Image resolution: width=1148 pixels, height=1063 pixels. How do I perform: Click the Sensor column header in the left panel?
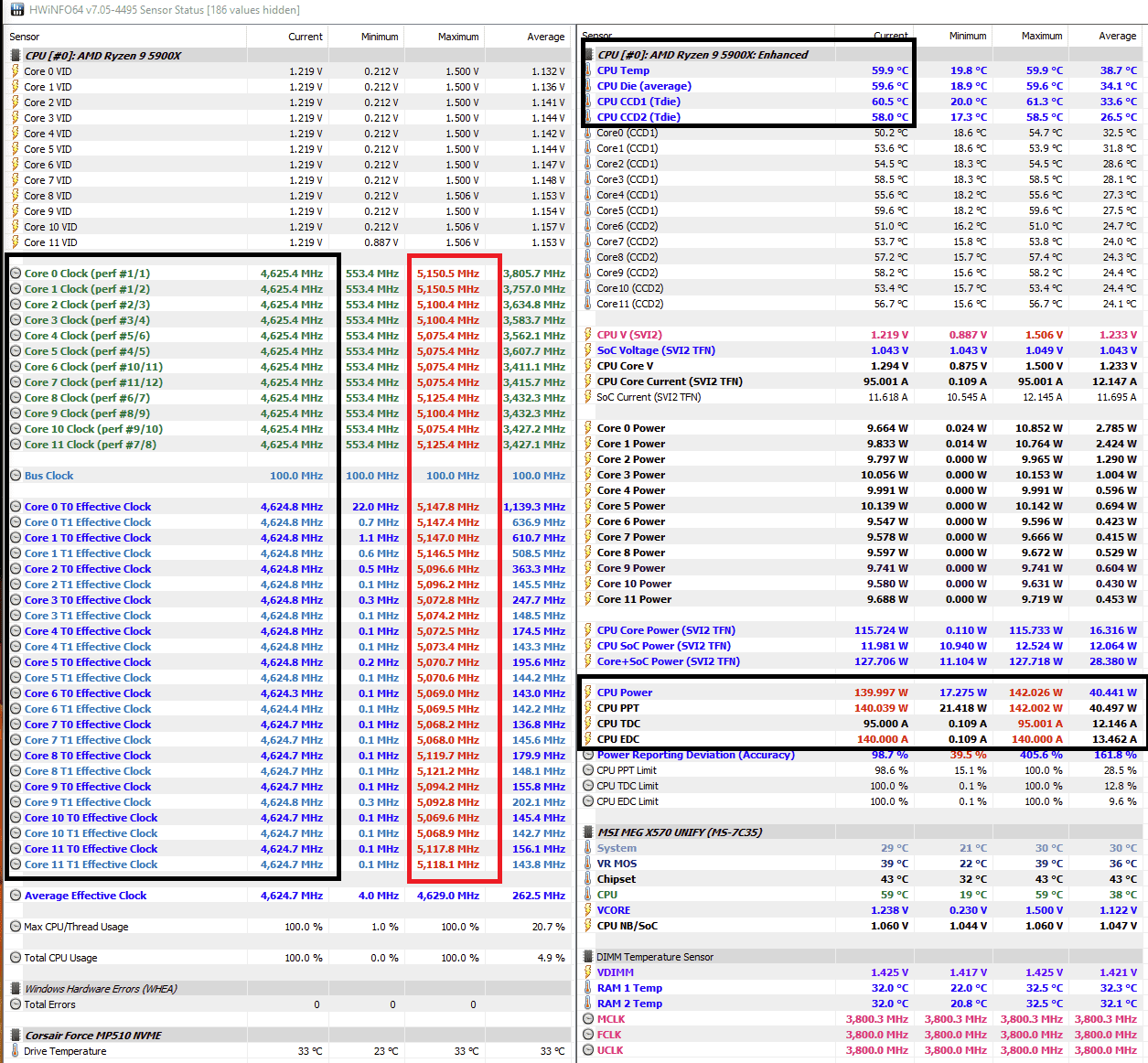(125, 37)
